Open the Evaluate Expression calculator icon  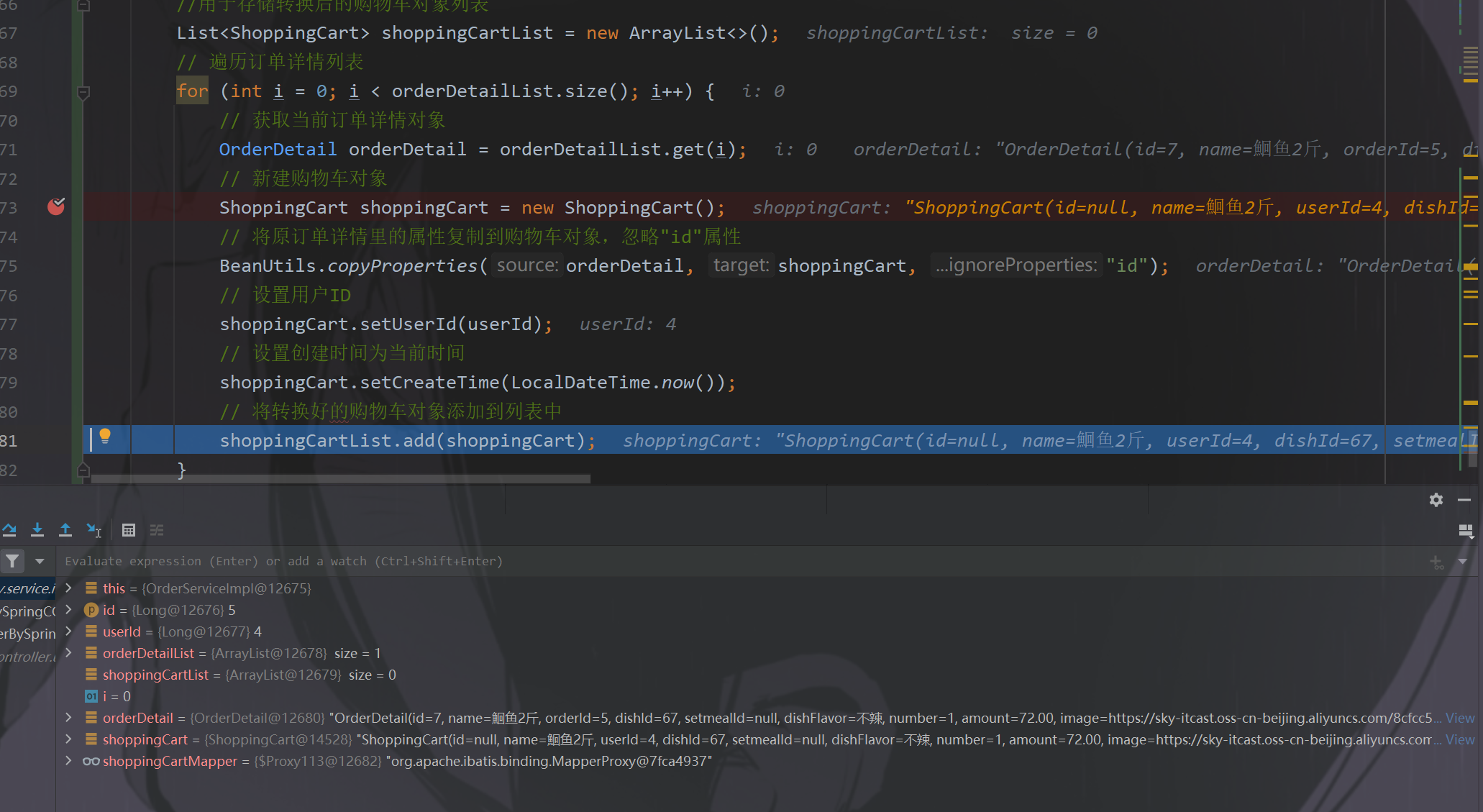129,530
